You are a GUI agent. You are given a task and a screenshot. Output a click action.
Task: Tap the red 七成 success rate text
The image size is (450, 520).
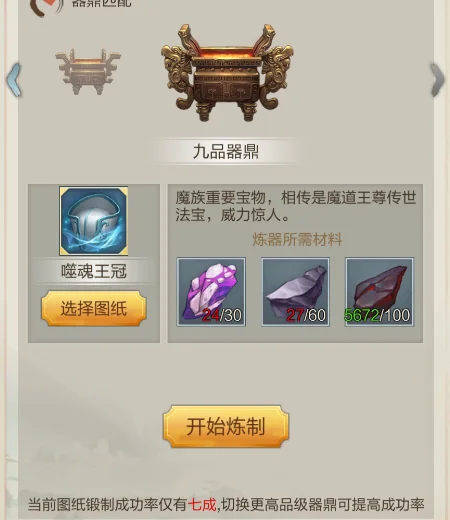click(202, 504)
